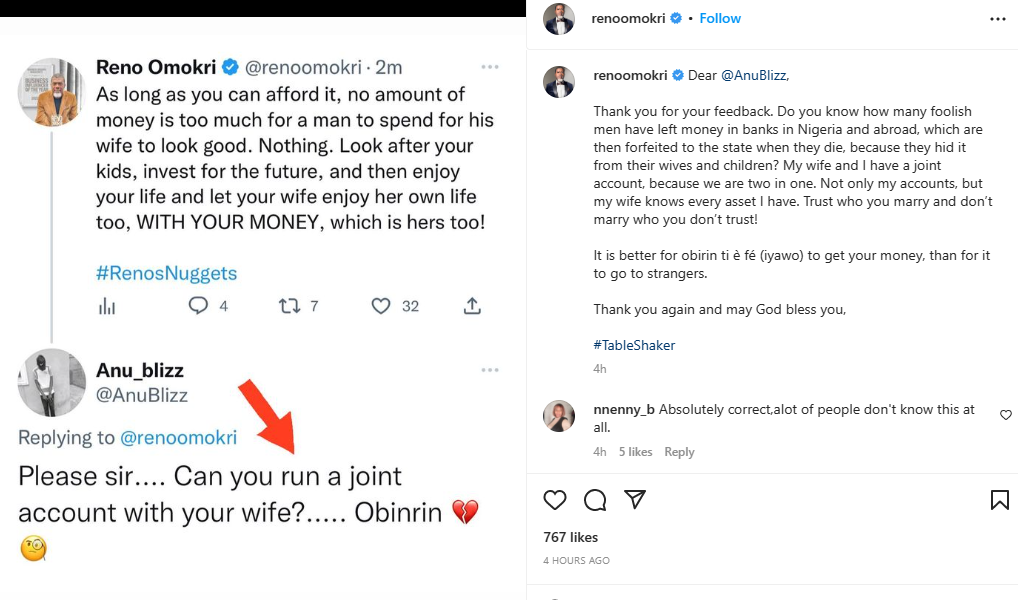Image resolution: width=1018 pixels, height=600 pixels.
Task: View tweet analytics bar chart icon
Action: tap(107, 306)
